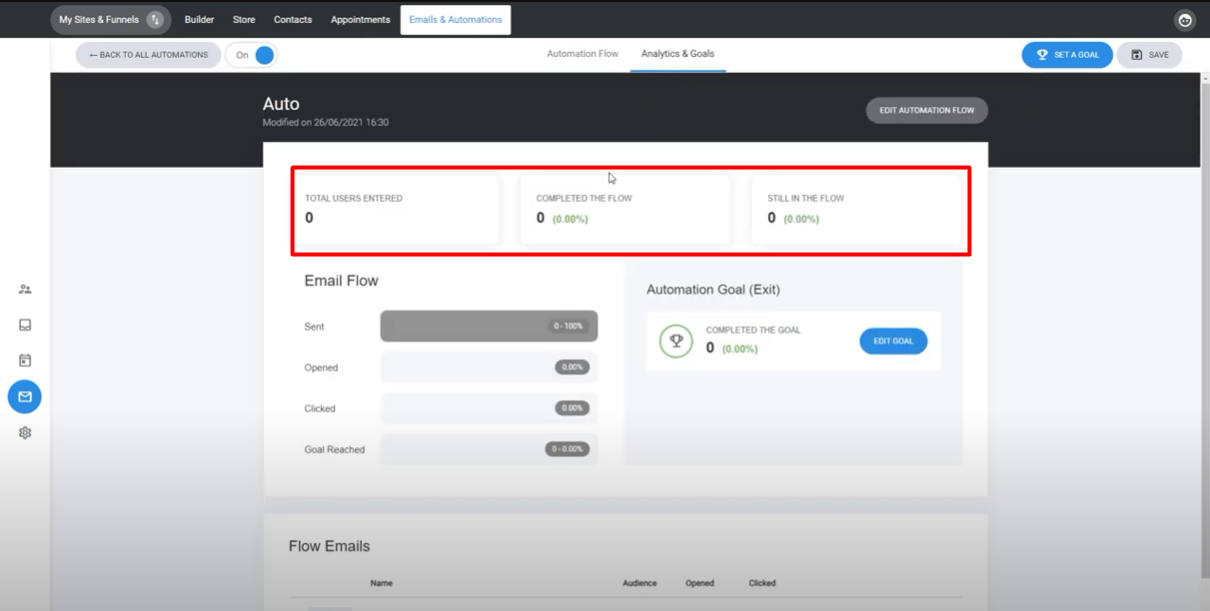Click the Sent progress bar

coord(488,326)
